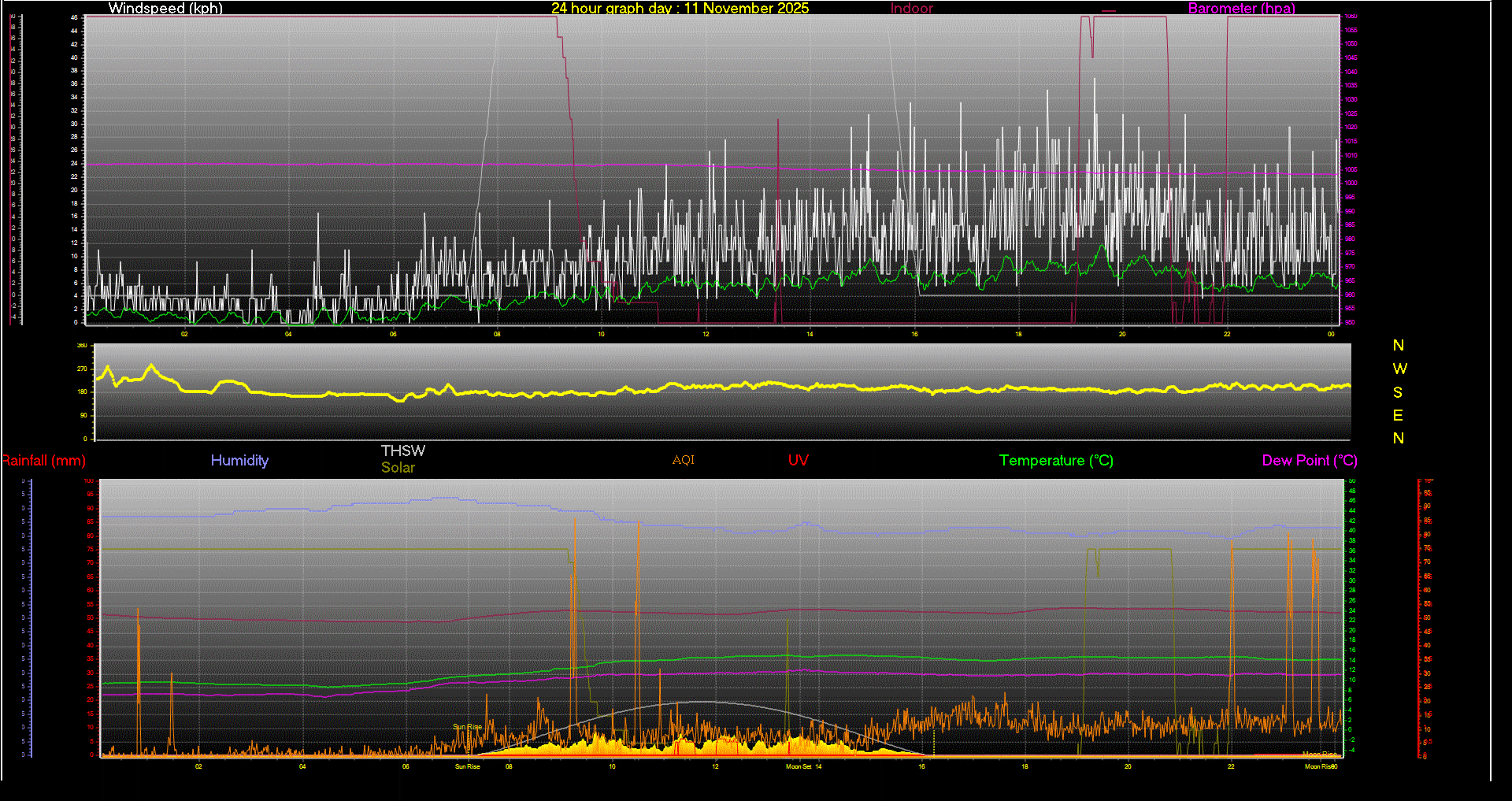
Task: Click the E compass direction letter
Action: (1398, 415)
